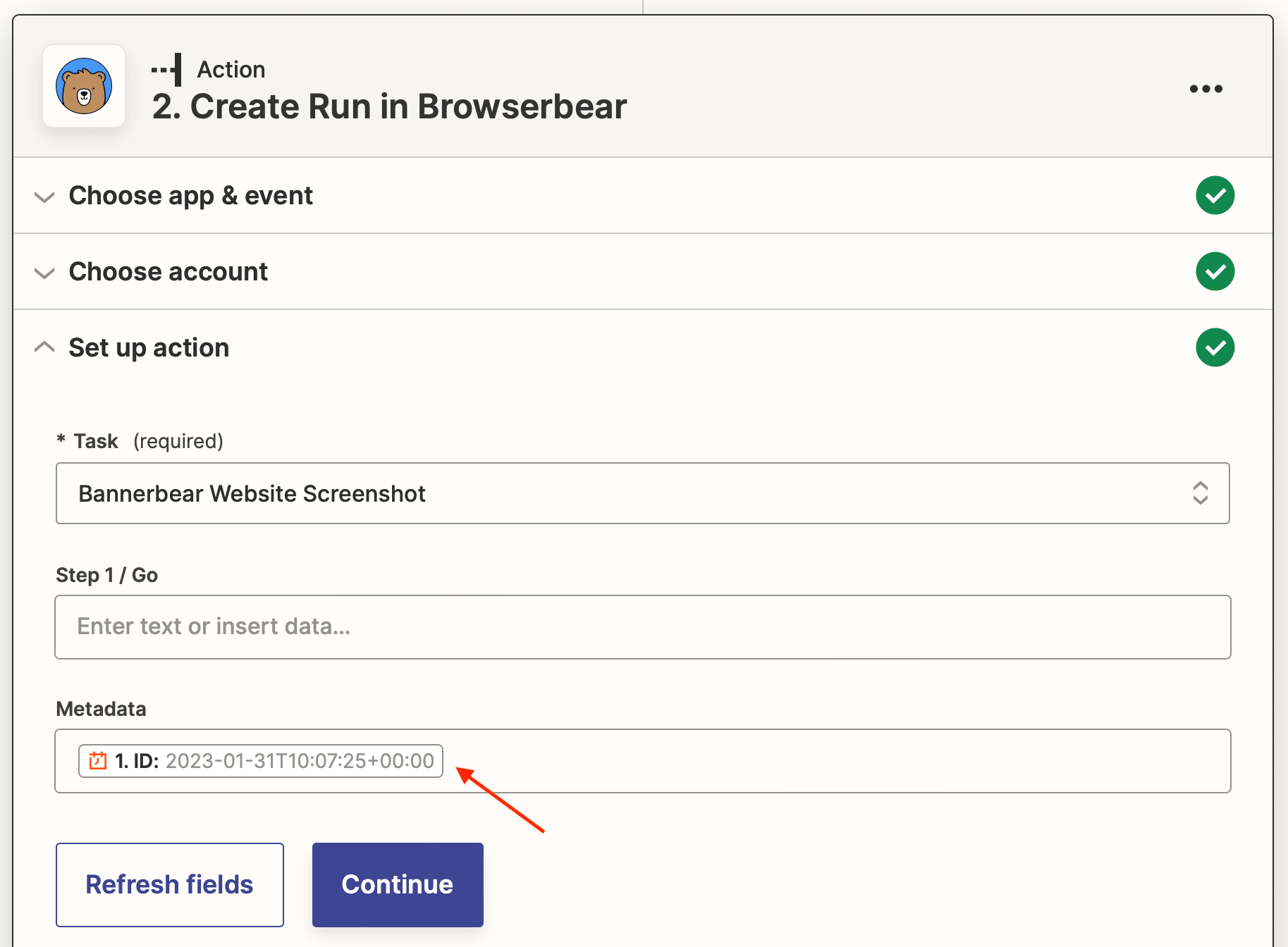The image size is (1288, 947).
Task: Open the Task selection dropdown
Action: (643, 493)
